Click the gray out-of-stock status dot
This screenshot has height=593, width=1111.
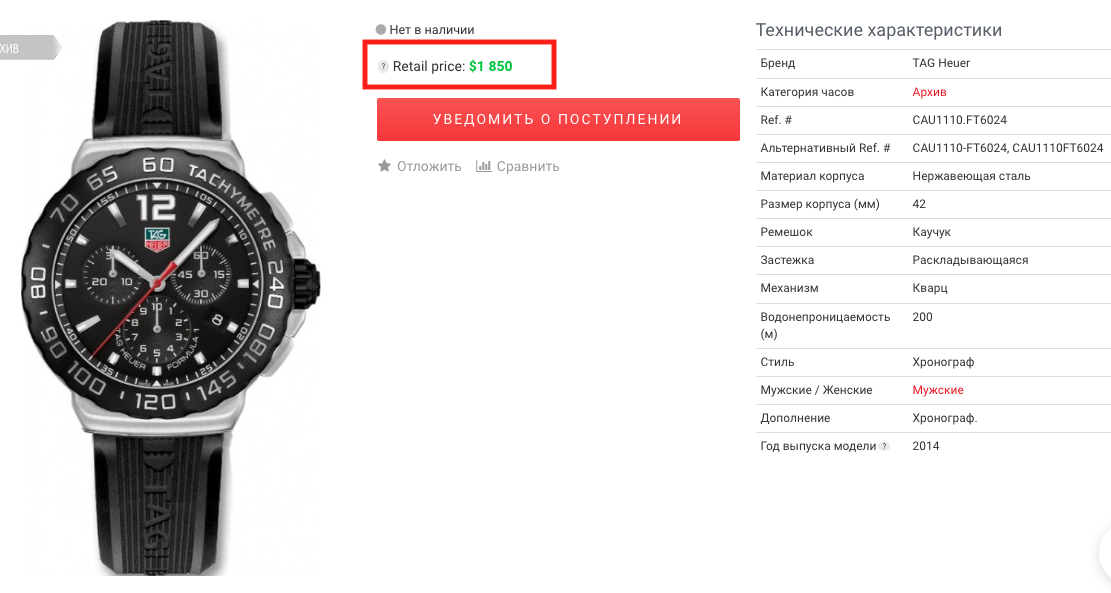point(380,30)
